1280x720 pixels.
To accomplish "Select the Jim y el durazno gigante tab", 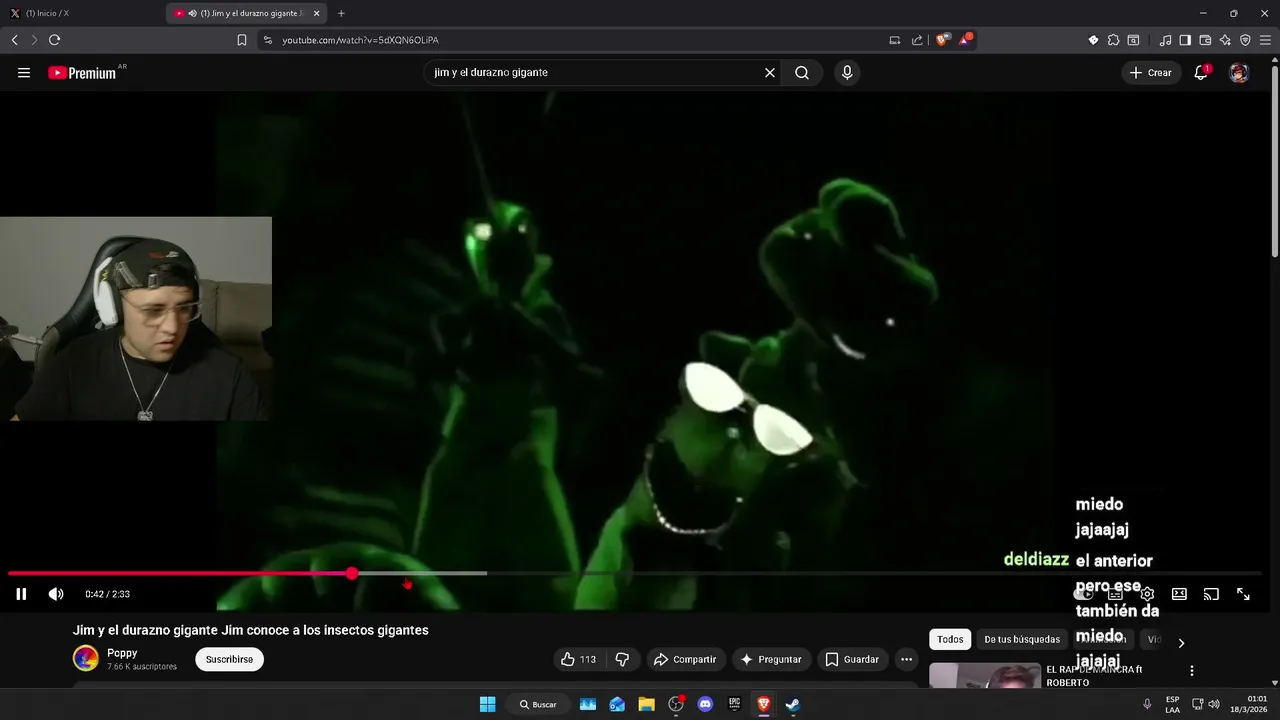I will [245, 13].
